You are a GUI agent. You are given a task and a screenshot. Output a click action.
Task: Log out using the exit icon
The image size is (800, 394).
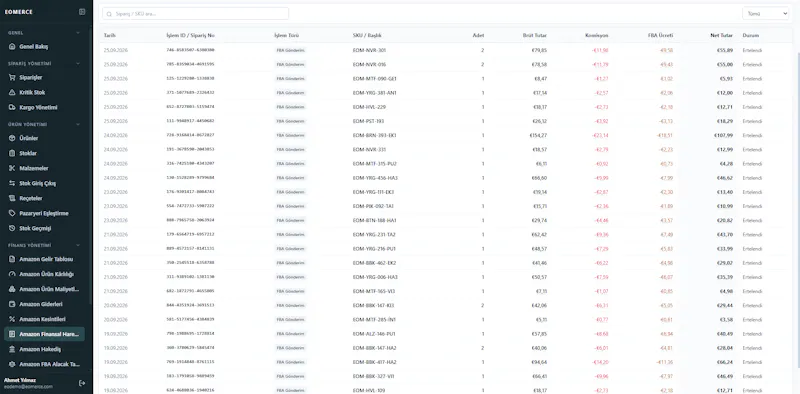point(82,383)
